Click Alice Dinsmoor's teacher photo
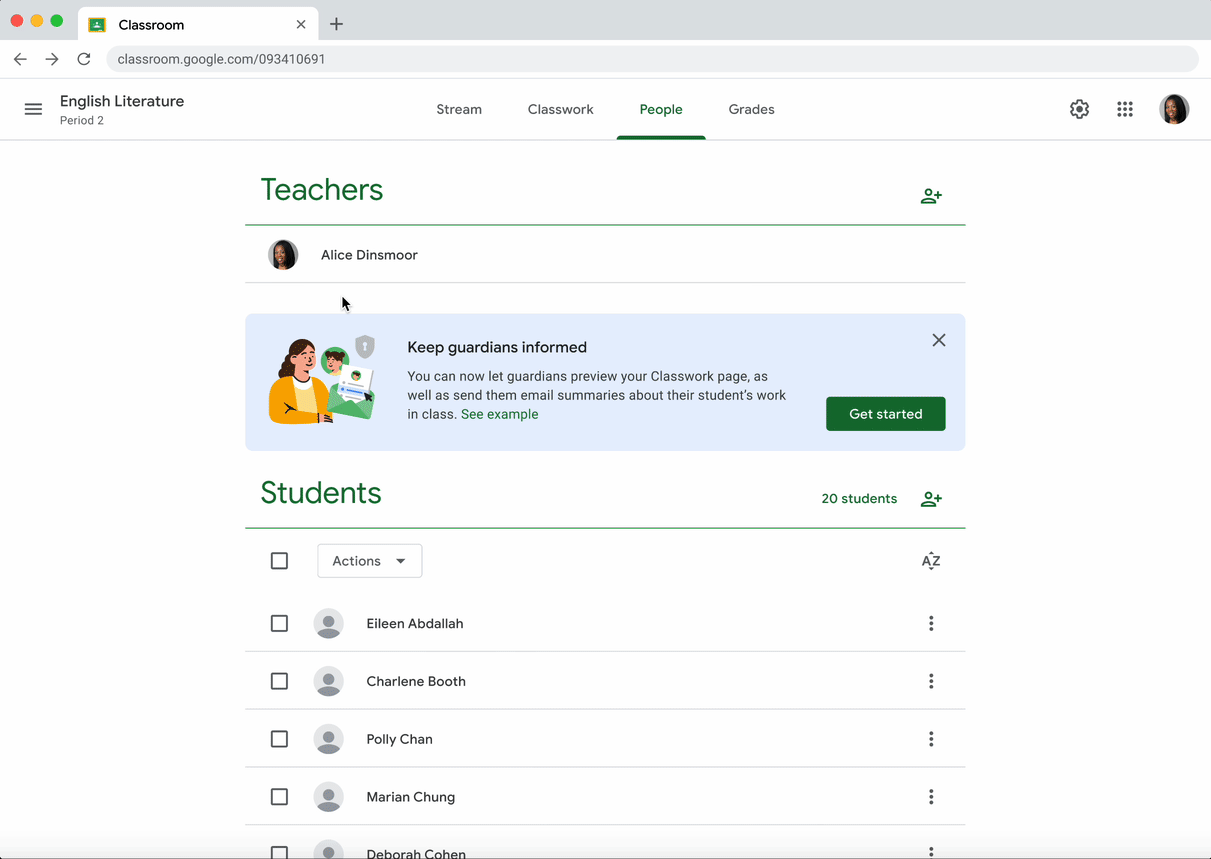Screen dimensions: 1211x859 click(x=283, y=255)
